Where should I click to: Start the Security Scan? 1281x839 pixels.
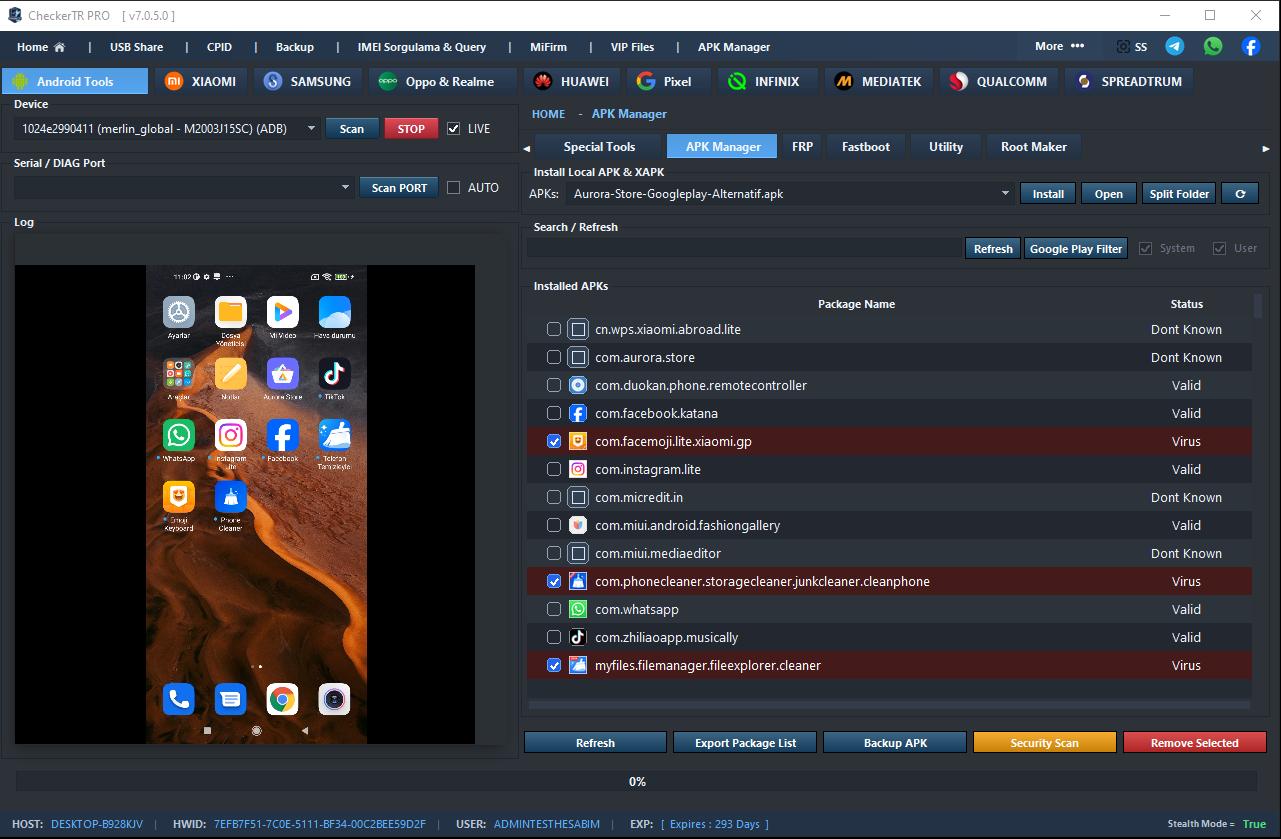click(1044, 743)
